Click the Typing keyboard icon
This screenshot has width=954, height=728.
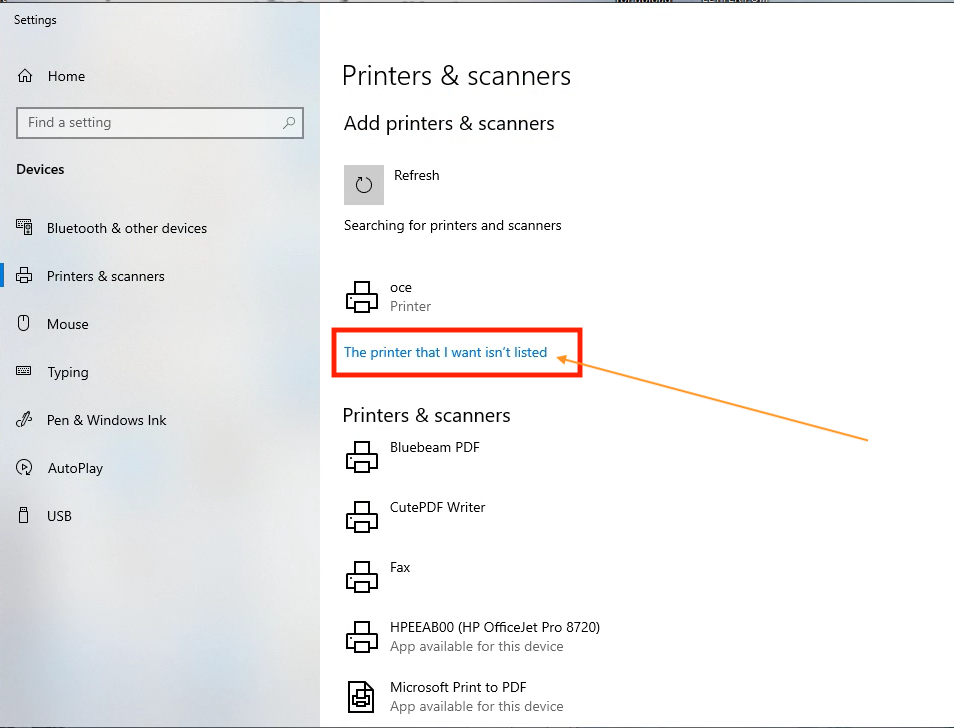(24, 370)
